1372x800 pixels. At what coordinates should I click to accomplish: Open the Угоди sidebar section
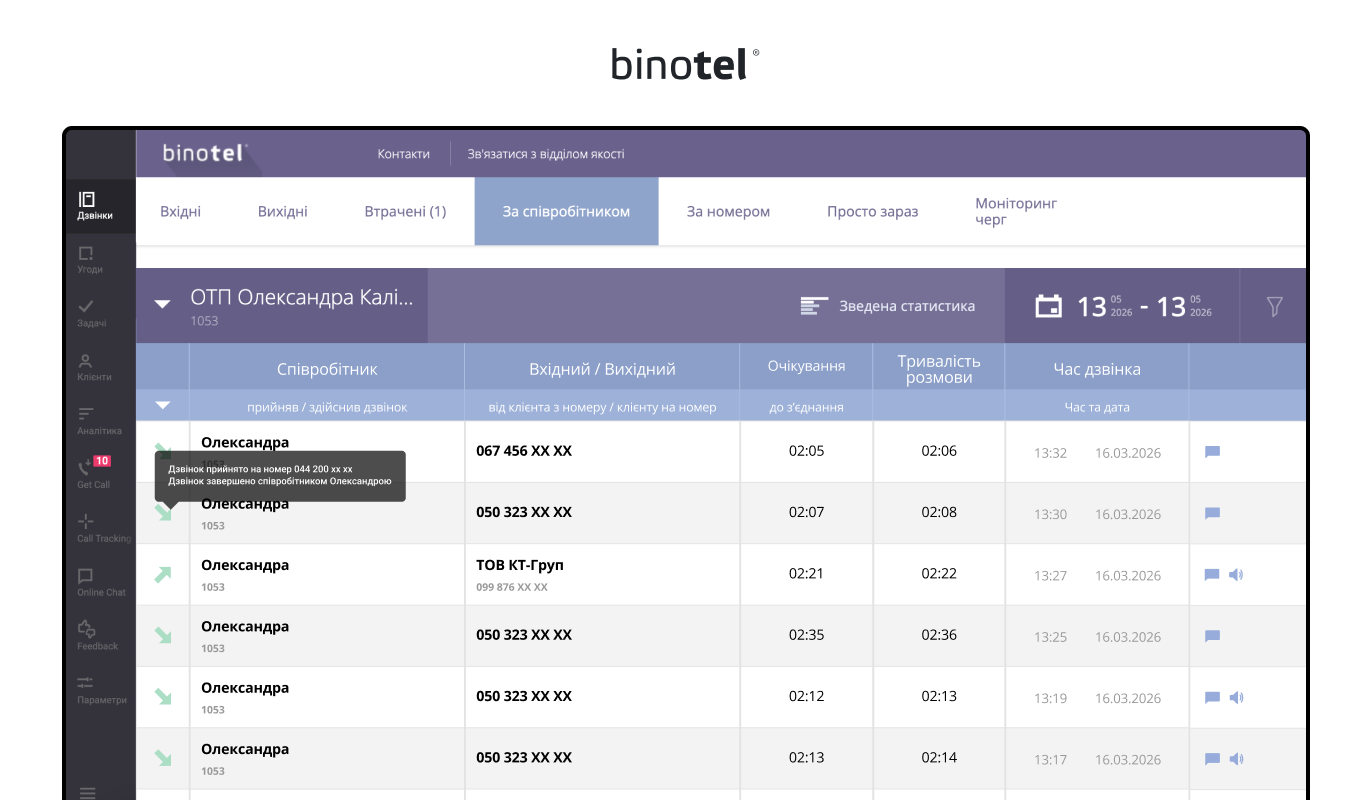click(x=90, y=260)
